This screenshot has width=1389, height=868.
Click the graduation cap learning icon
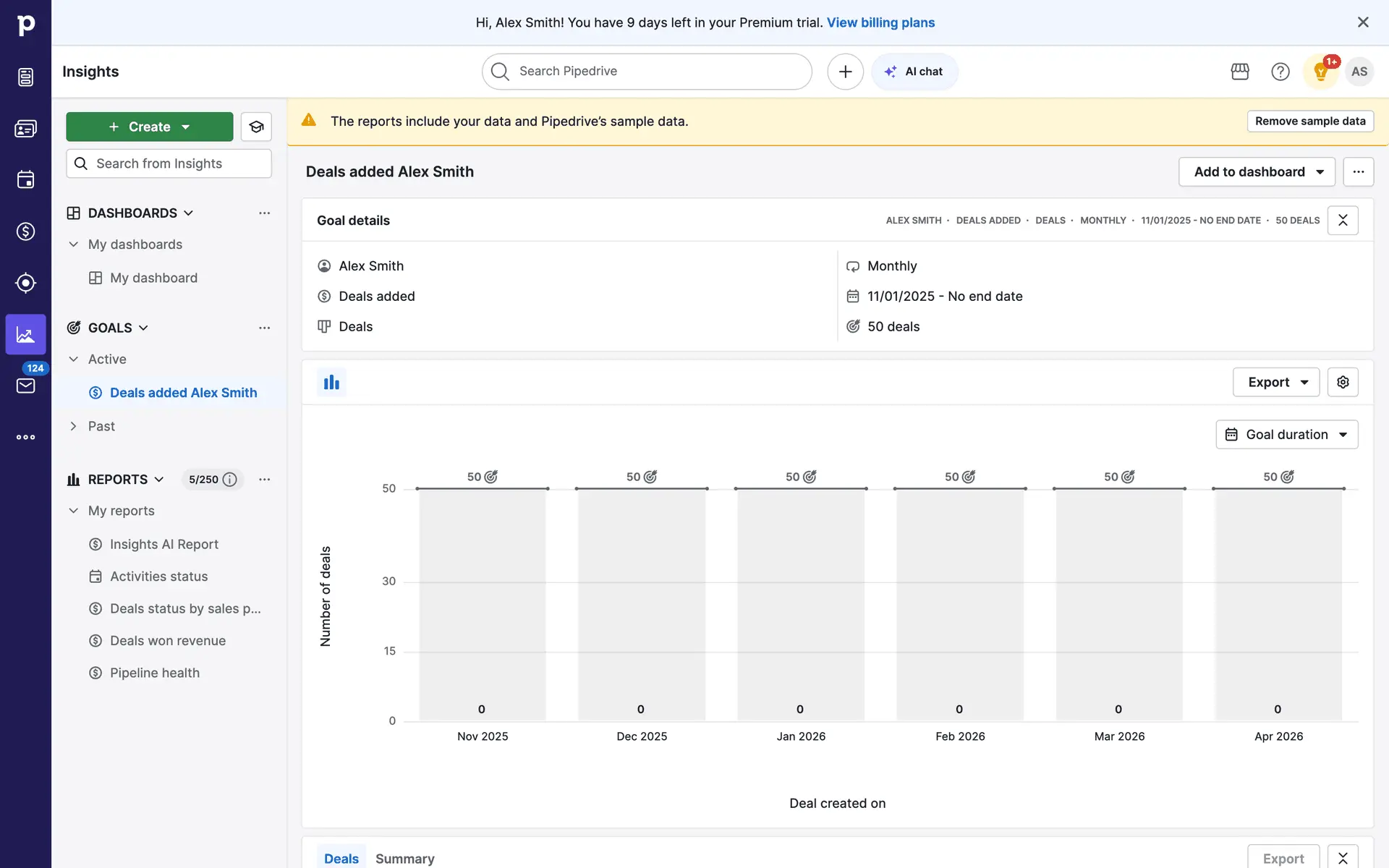click(256, 127)
